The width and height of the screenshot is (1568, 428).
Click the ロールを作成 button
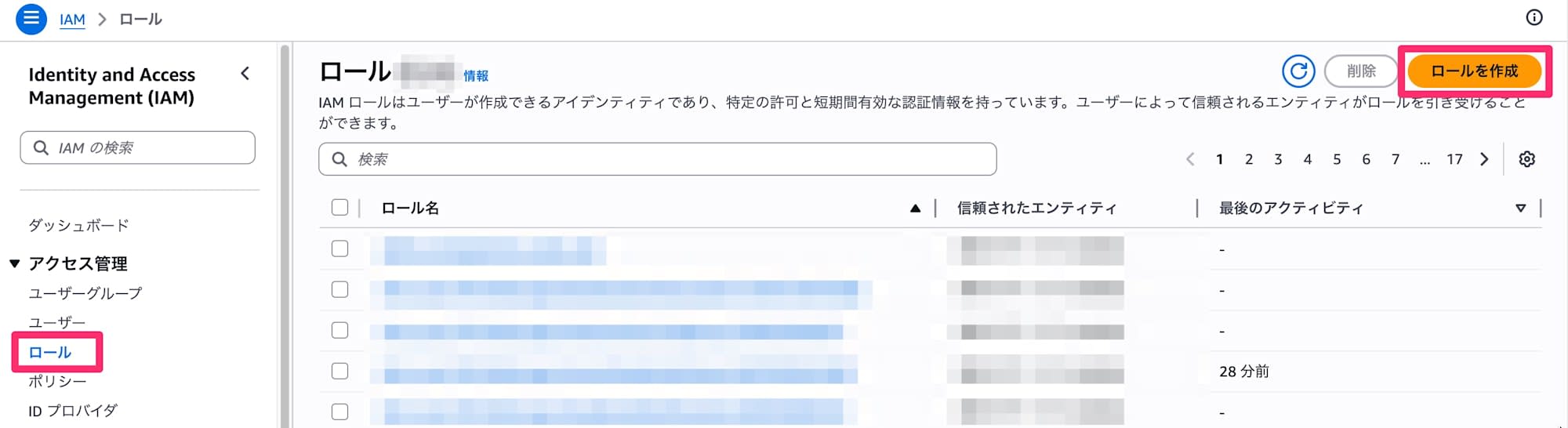click(1474, 71)
